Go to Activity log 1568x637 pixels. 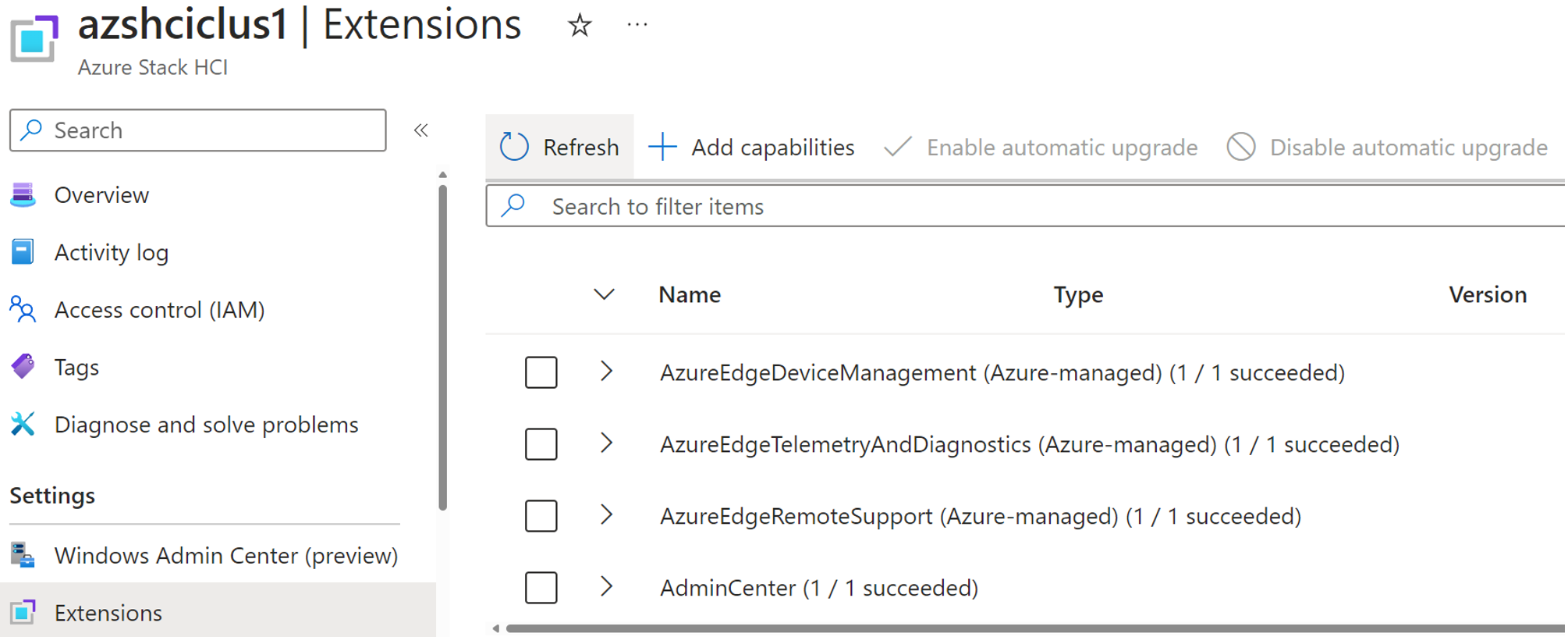point(111,253)
